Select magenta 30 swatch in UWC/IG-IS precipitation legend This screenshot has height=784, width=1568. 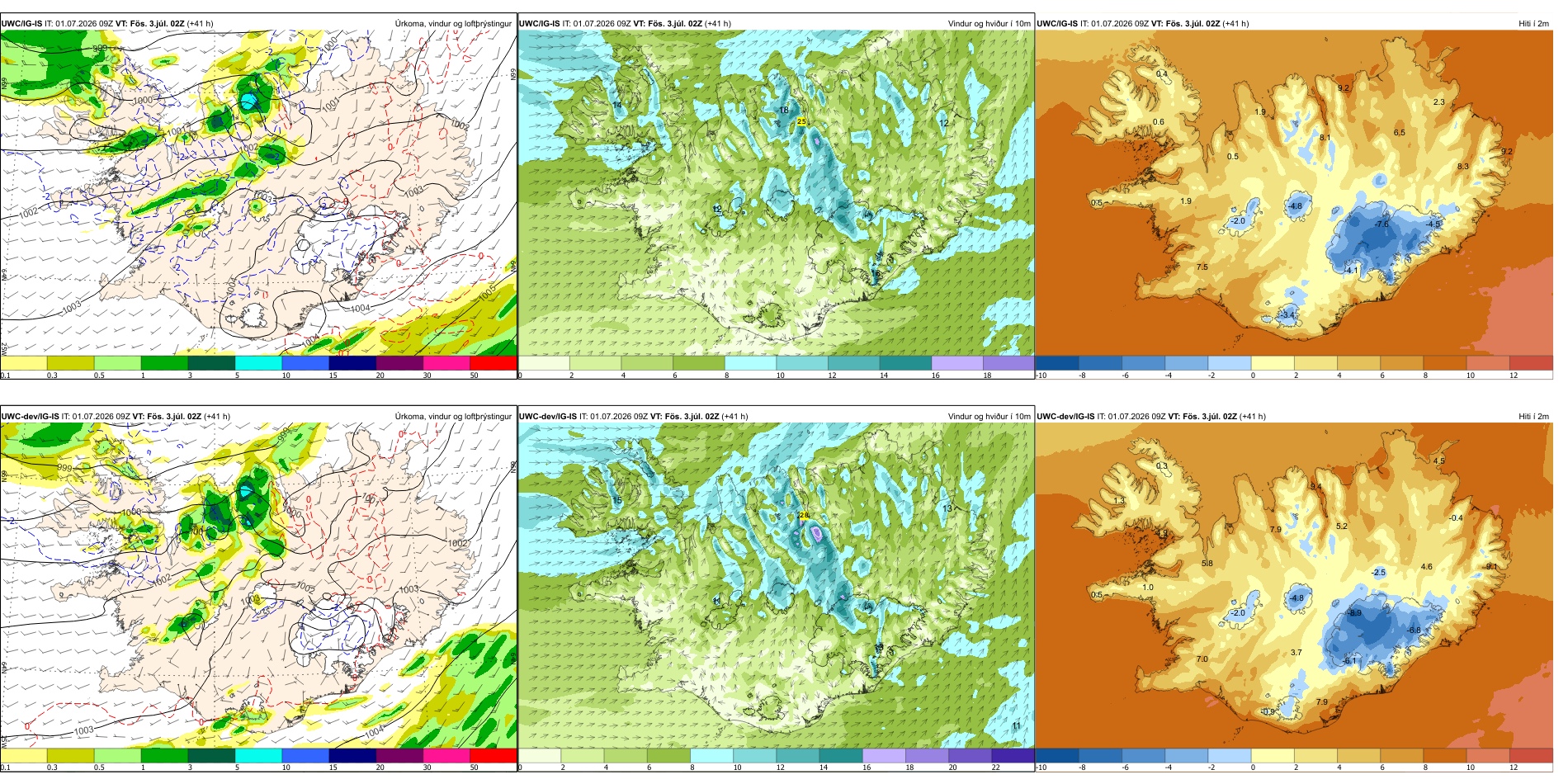[x=446, y=362]
